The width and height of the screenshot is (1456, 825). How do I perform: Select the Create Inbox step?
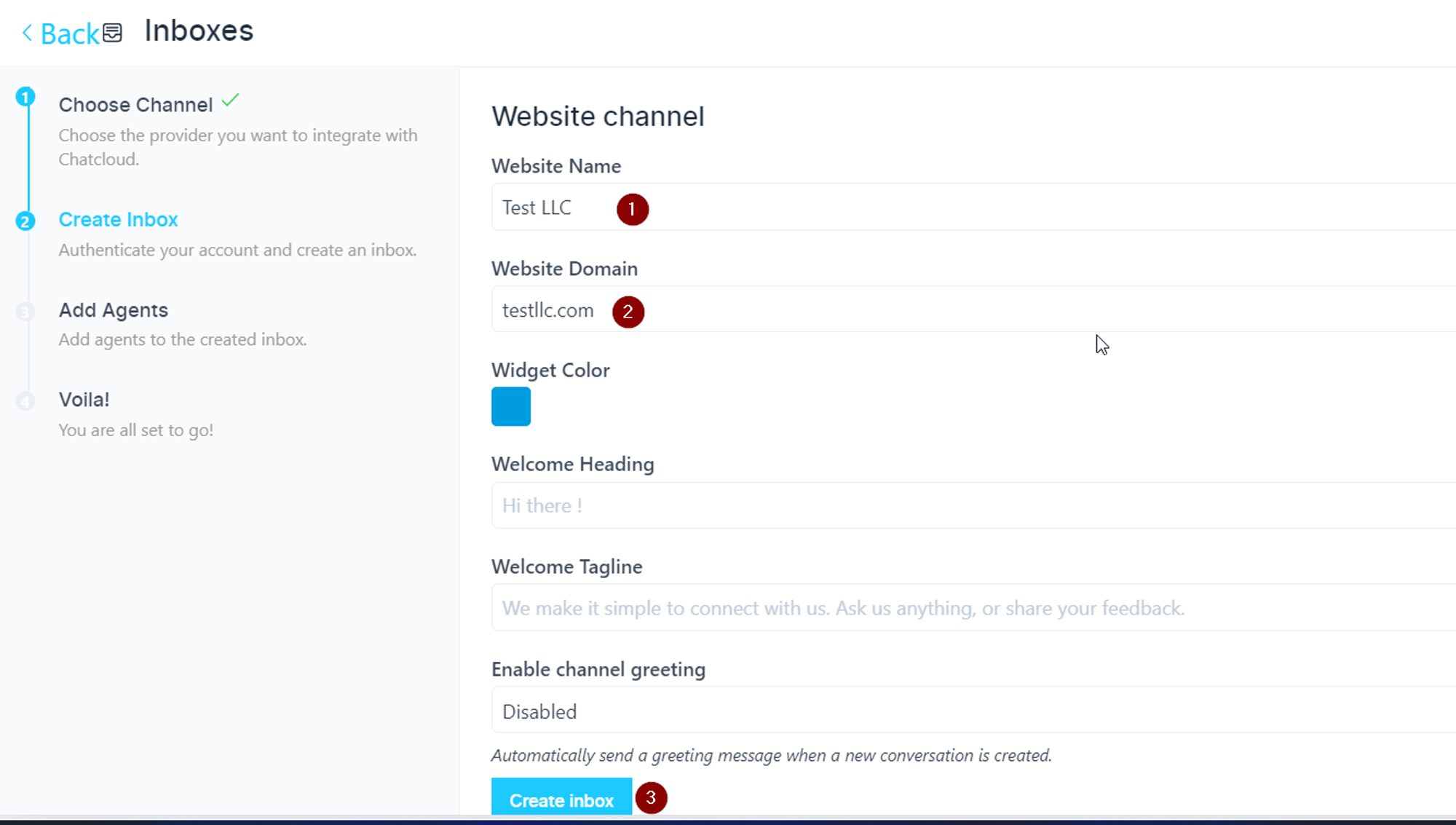click(118, 219)
